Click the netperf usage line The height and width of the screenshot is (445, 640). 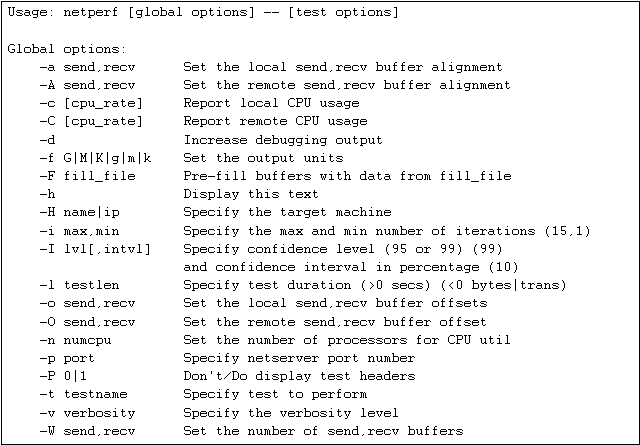point(203,12)
